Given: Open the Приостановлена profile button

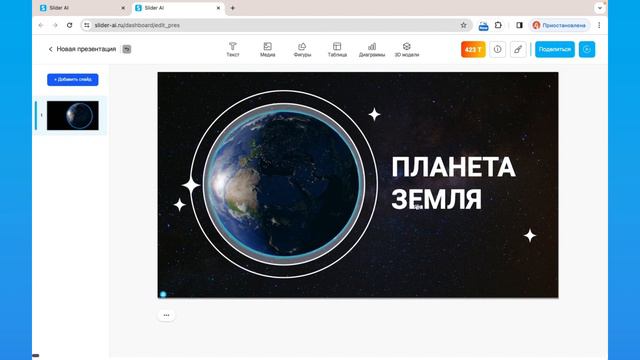Looking at the screenshot, I should (560, 25).
